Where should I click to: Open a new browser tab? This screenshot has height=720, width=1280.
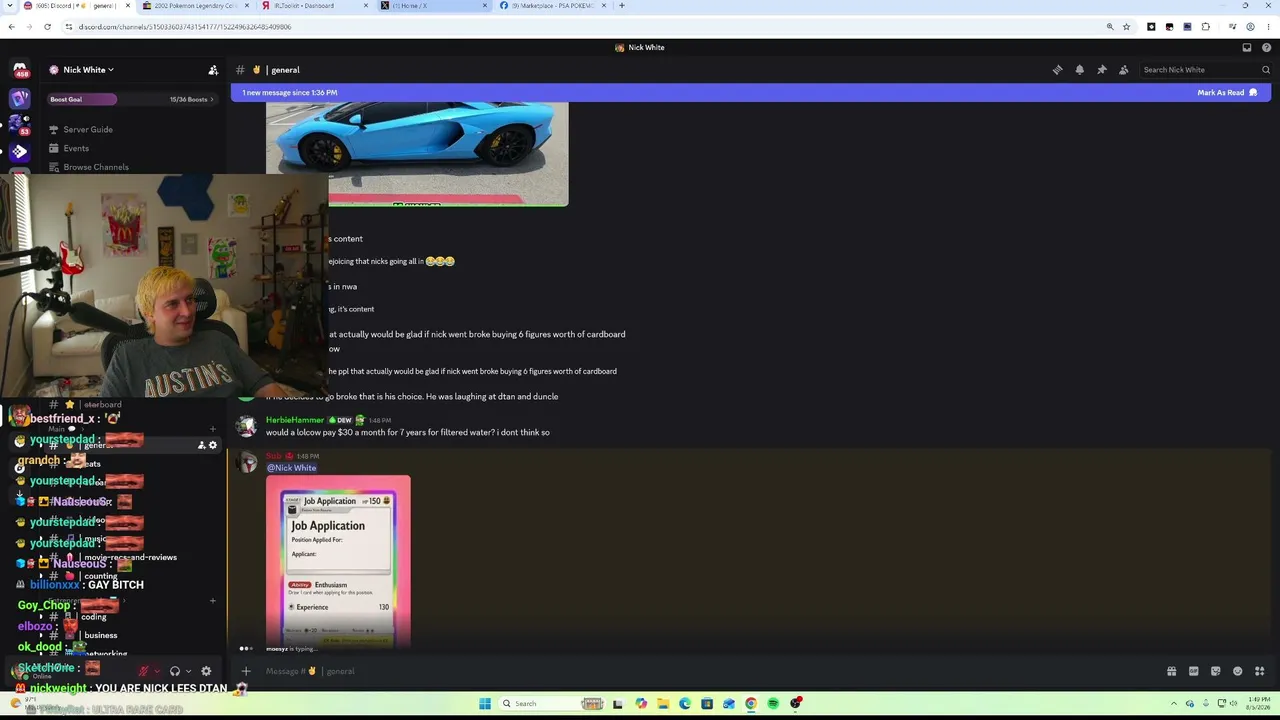(x=621, y=6)
